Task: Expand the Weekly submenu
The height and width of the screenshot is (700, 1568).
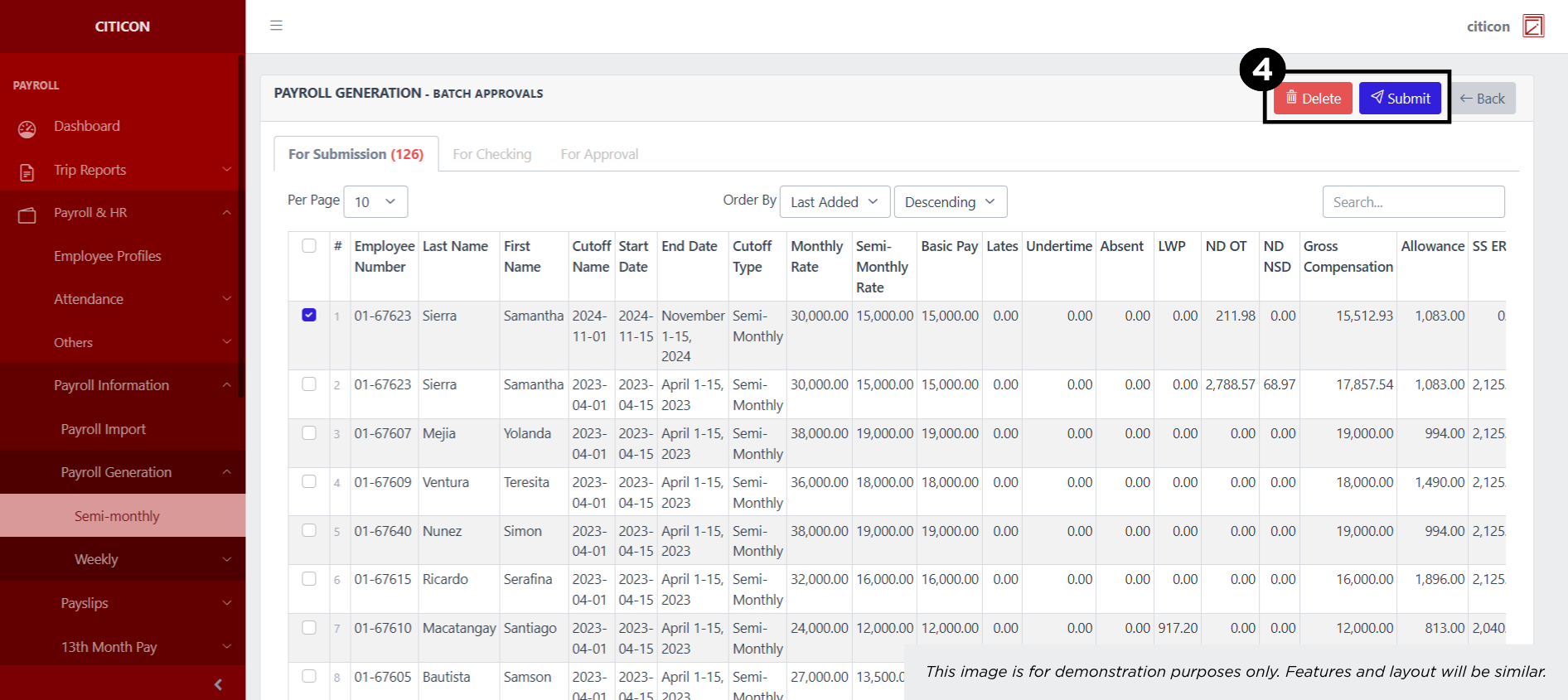Action: point(227,559)
